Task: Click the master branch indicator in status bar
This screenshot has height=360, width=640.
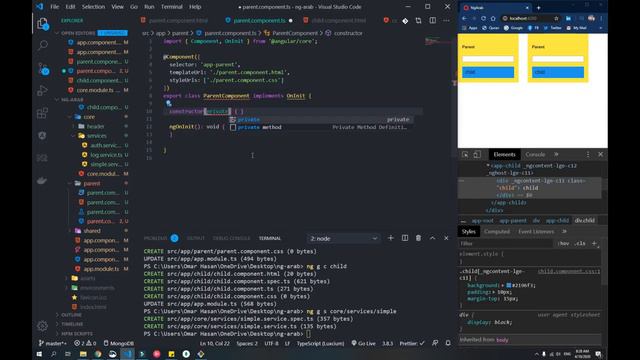Action: (x=52, y=343)
